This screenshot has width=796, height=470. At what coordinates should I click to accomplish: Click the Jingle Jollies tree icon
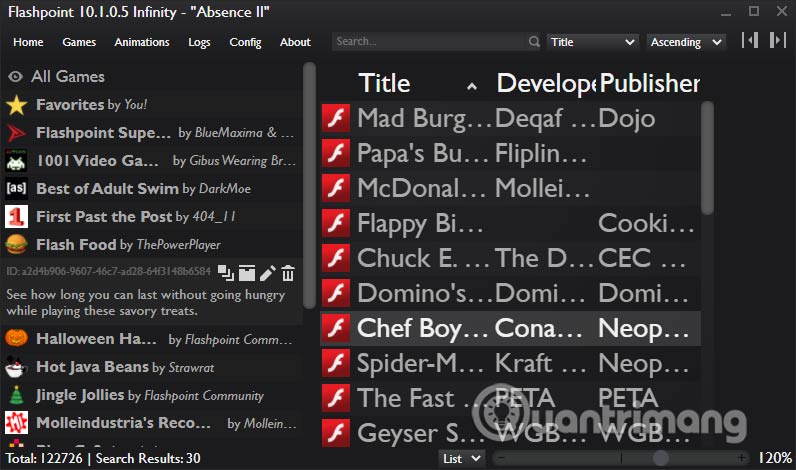[x=16, y=395]
